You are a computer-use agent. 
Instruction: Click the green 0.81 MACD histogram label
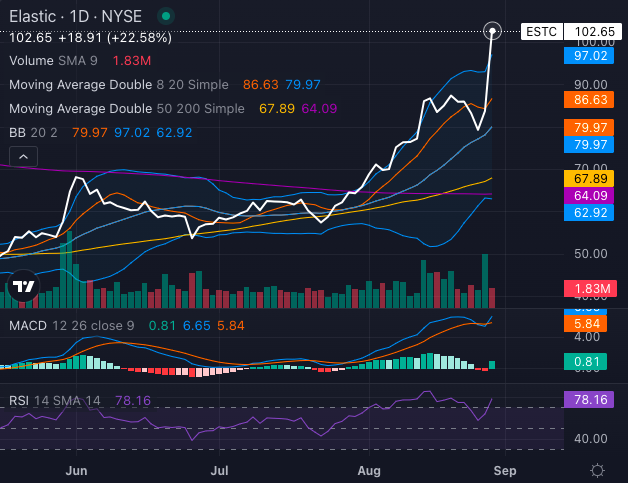point(585,362)
